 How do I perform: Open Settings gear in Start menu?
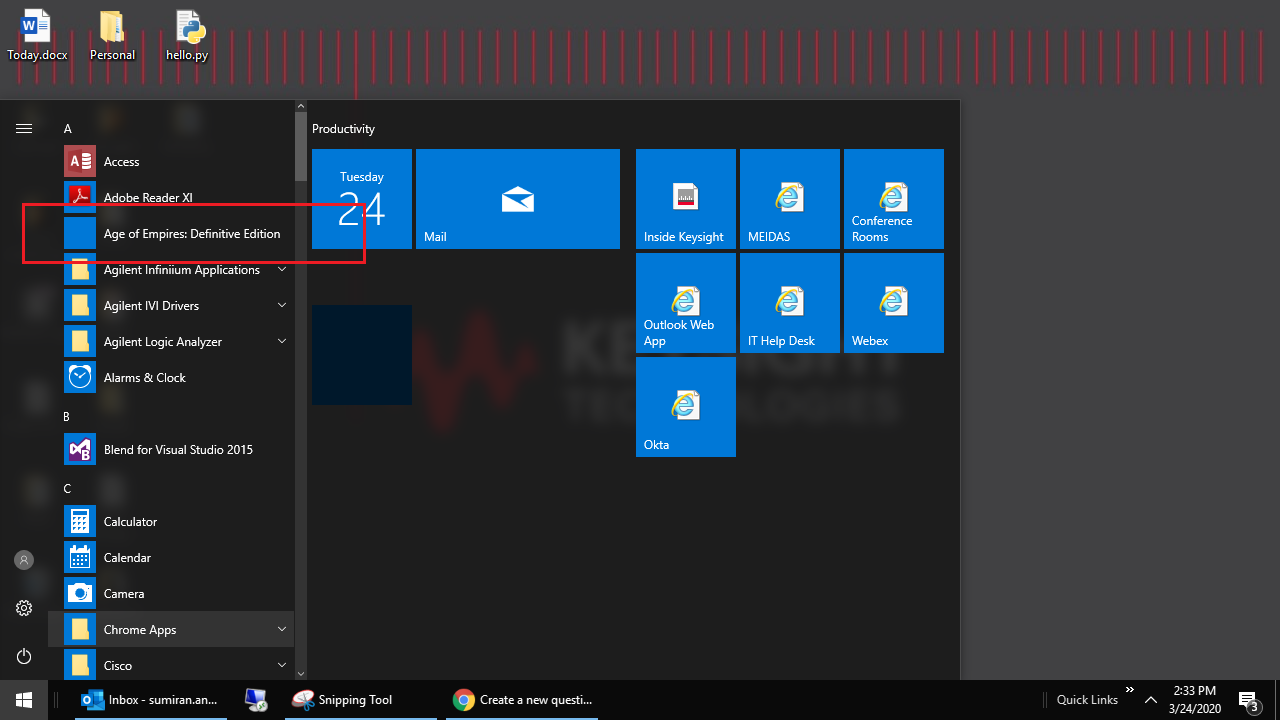tap(24, 608)
